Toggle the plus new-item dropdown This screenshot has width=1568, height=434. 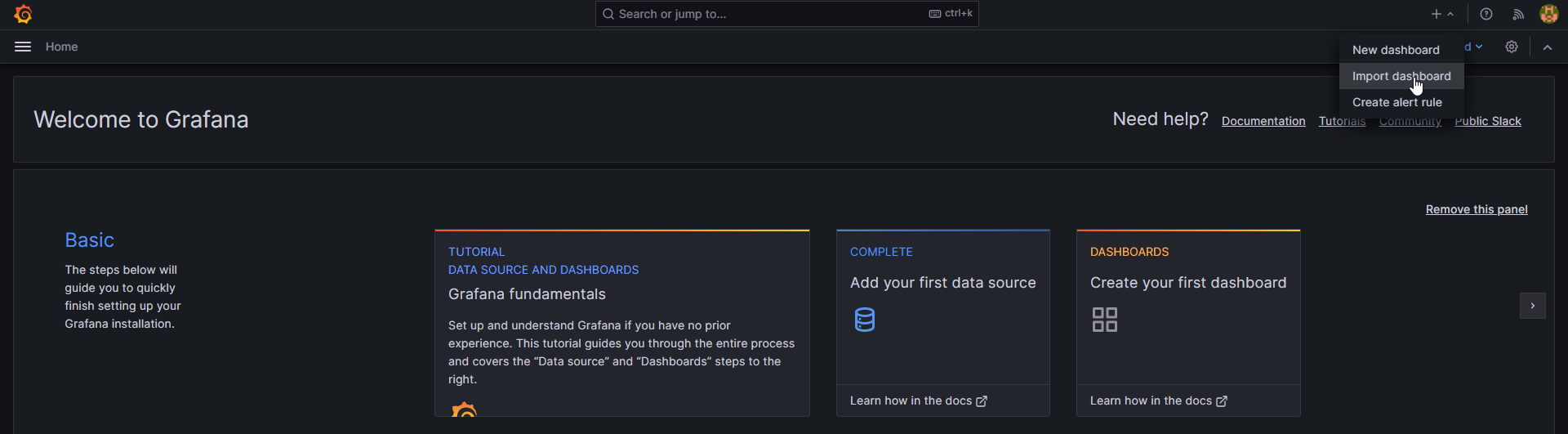pos(1442,14)
